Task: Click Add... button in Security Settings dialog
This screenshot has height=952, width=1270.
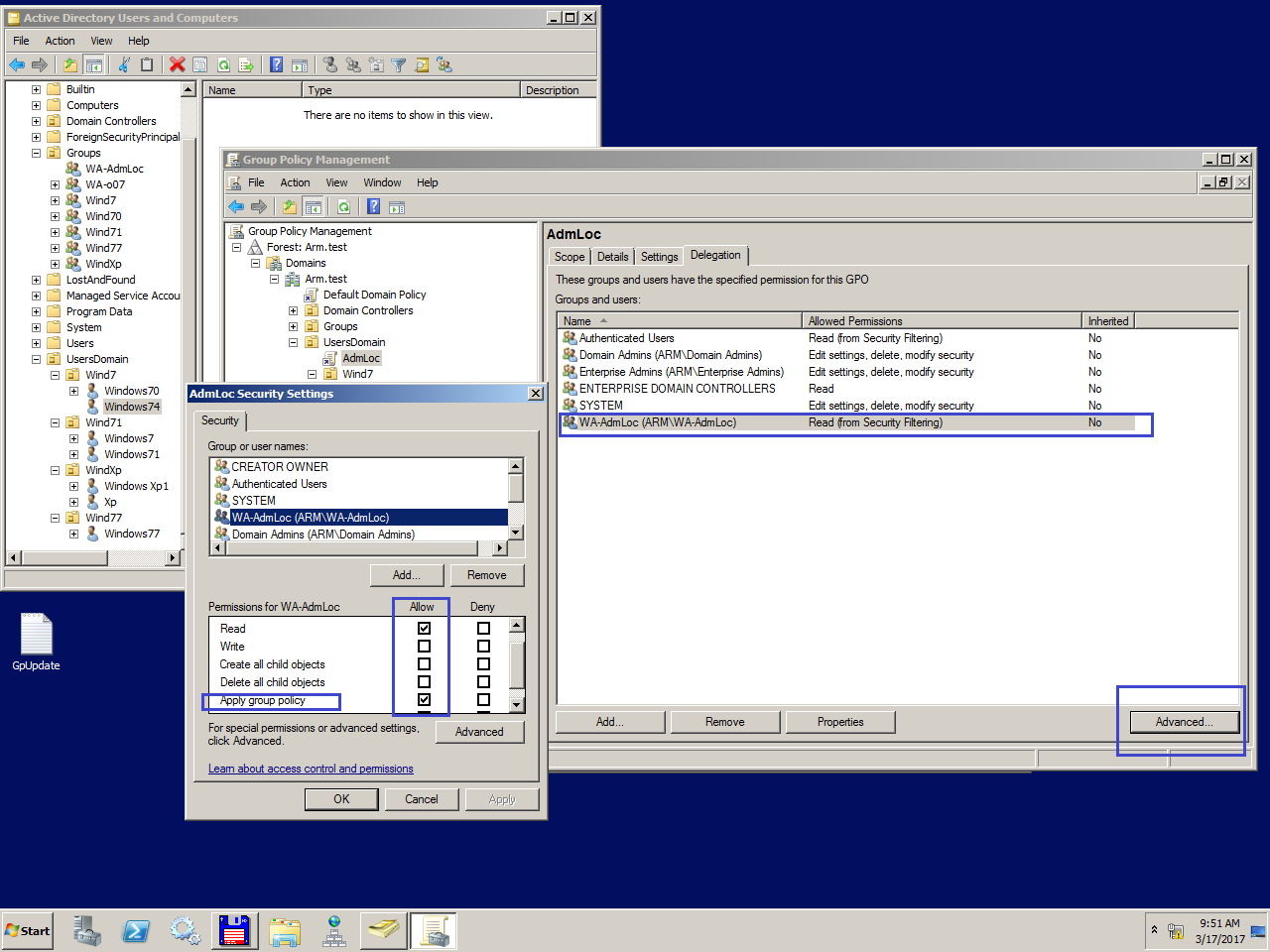Action: 406,575
